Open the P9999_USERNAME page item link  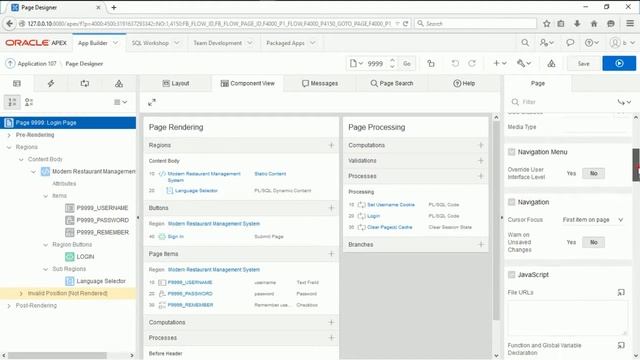190,282
